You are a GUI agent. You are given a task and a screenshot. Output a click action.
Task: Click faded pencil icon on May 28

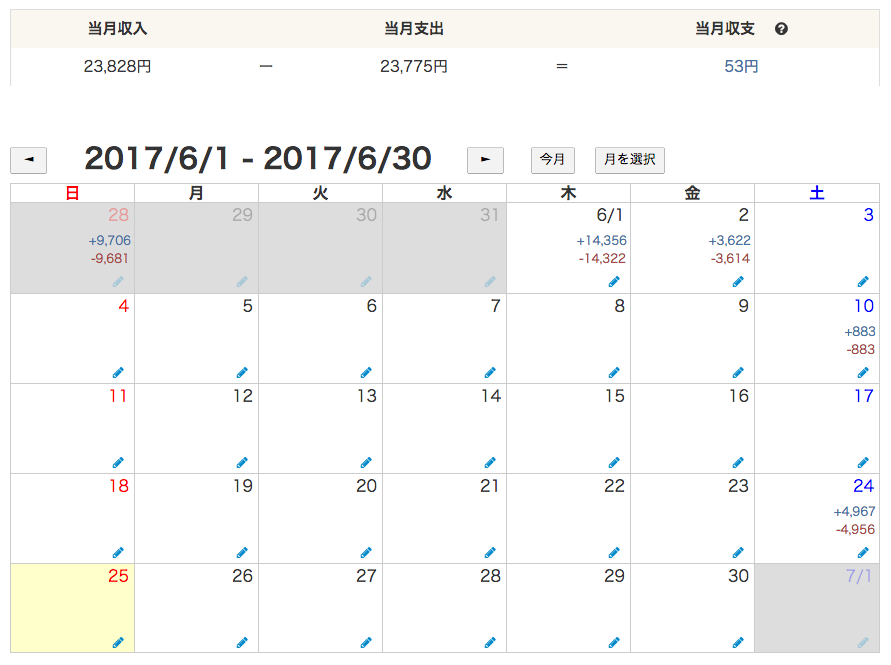[x=118, y=281]
